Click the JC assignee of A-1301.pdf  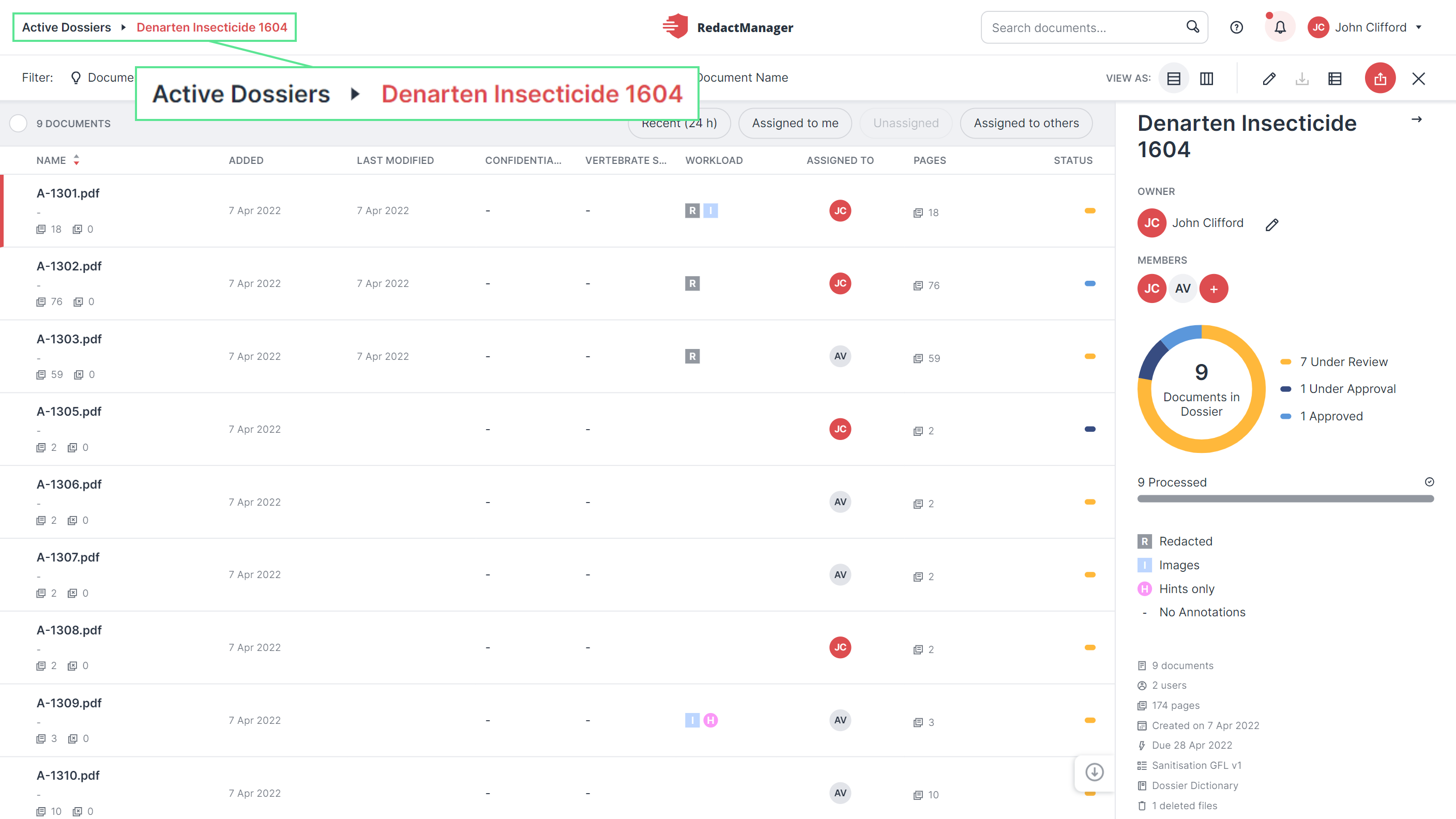pos(840,211)
